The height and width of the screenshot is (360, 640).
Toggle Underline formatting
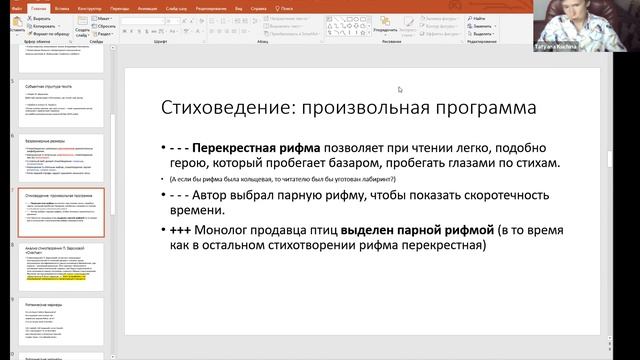(x=139, y=31)
